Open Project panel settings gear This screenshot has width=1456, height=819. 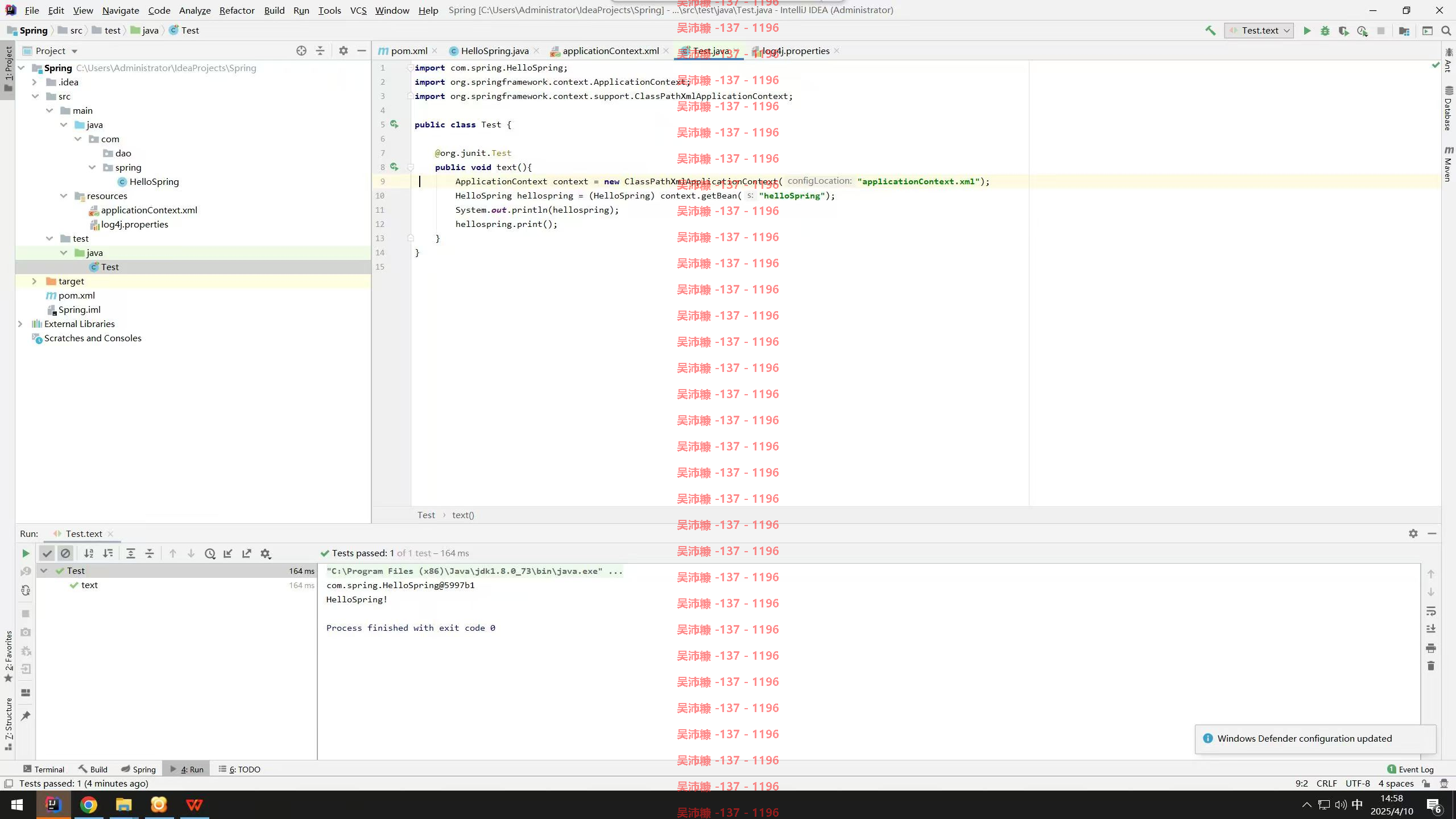tap(343, 51)
